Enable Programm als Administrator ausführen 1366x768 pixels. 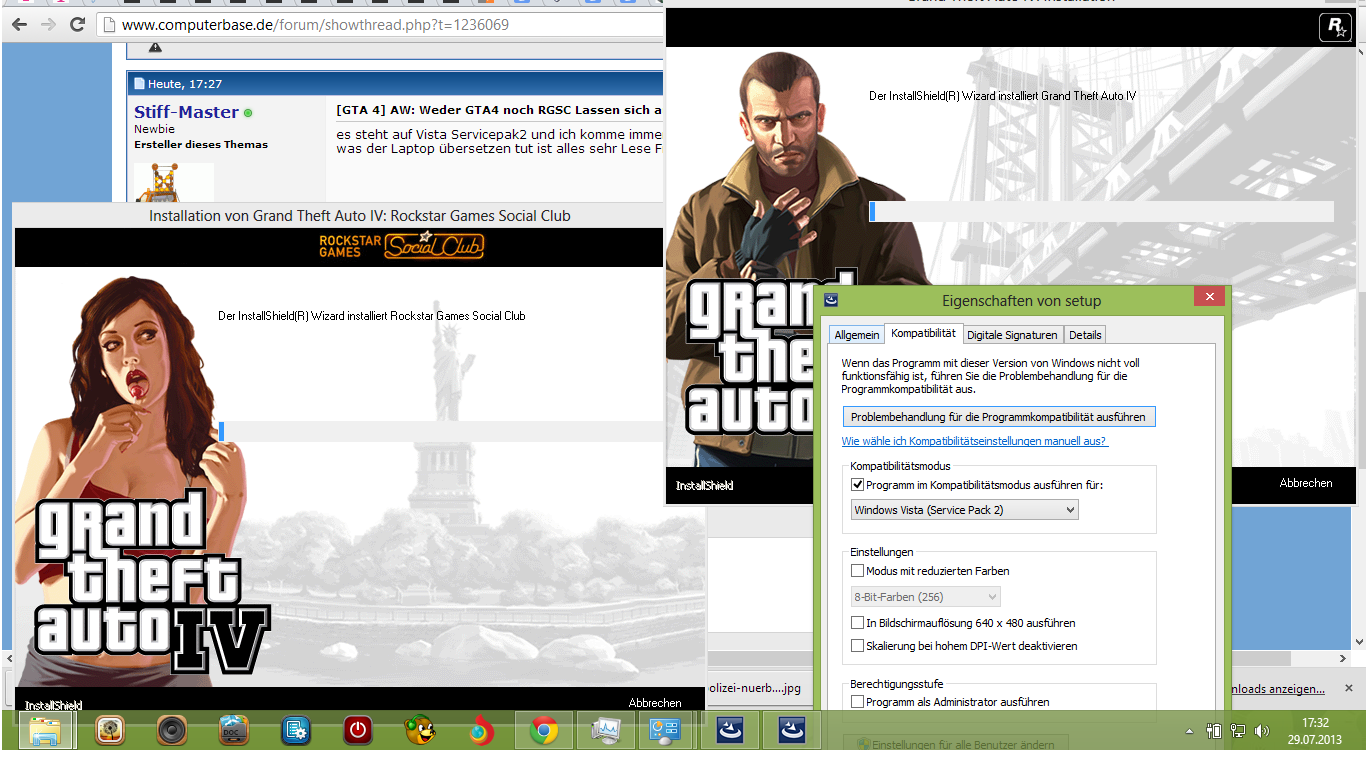click(x=857, y=702)
